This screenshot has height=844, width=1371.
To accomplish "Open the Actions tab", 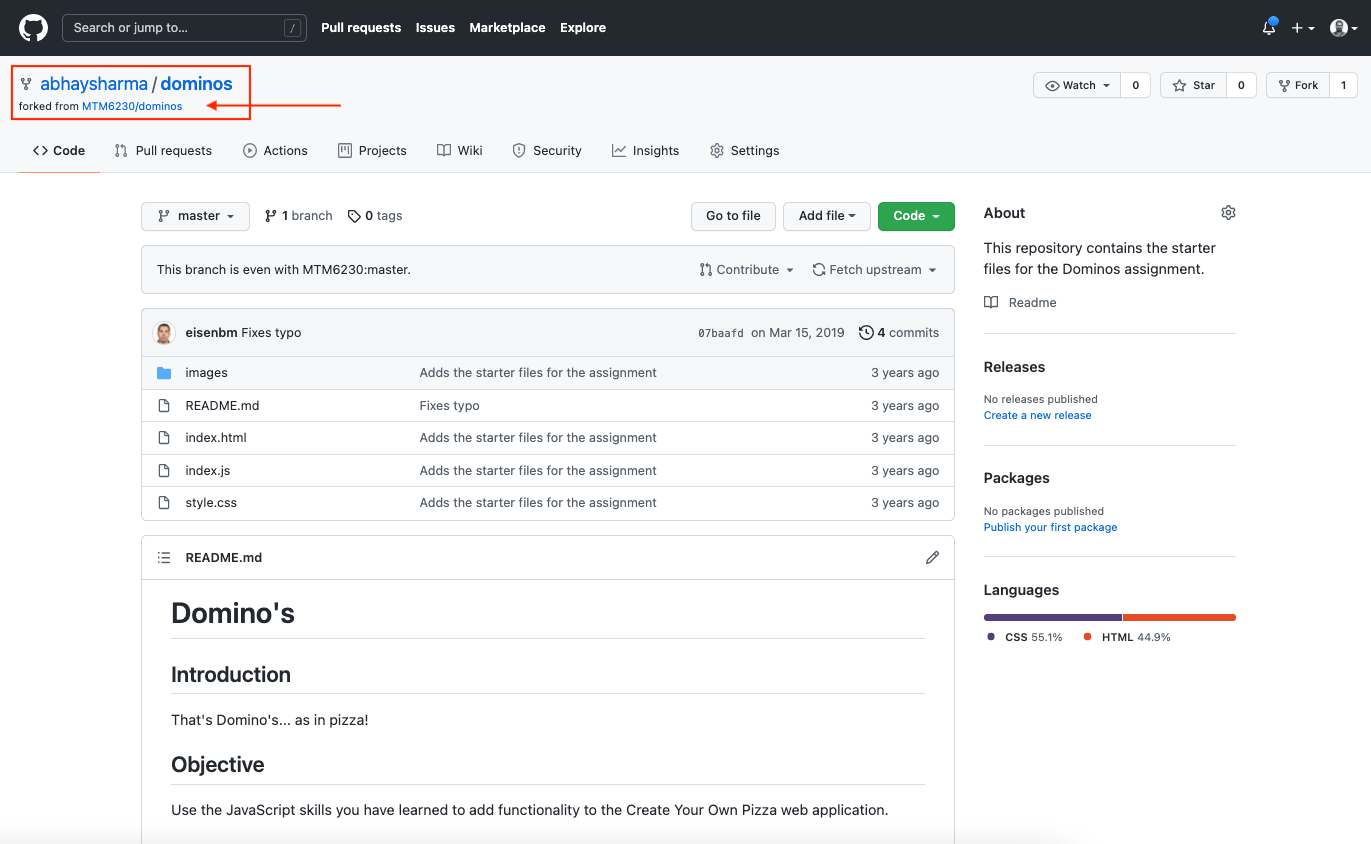I will 275,151.
